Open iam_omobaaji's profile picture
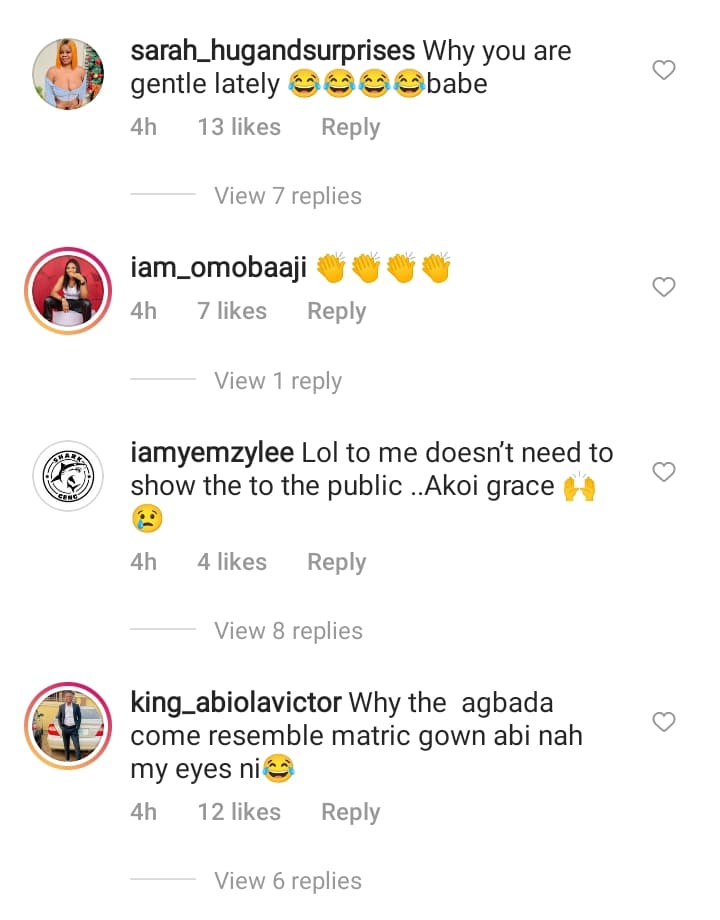The image size is (720, 920). click(68, 290)
